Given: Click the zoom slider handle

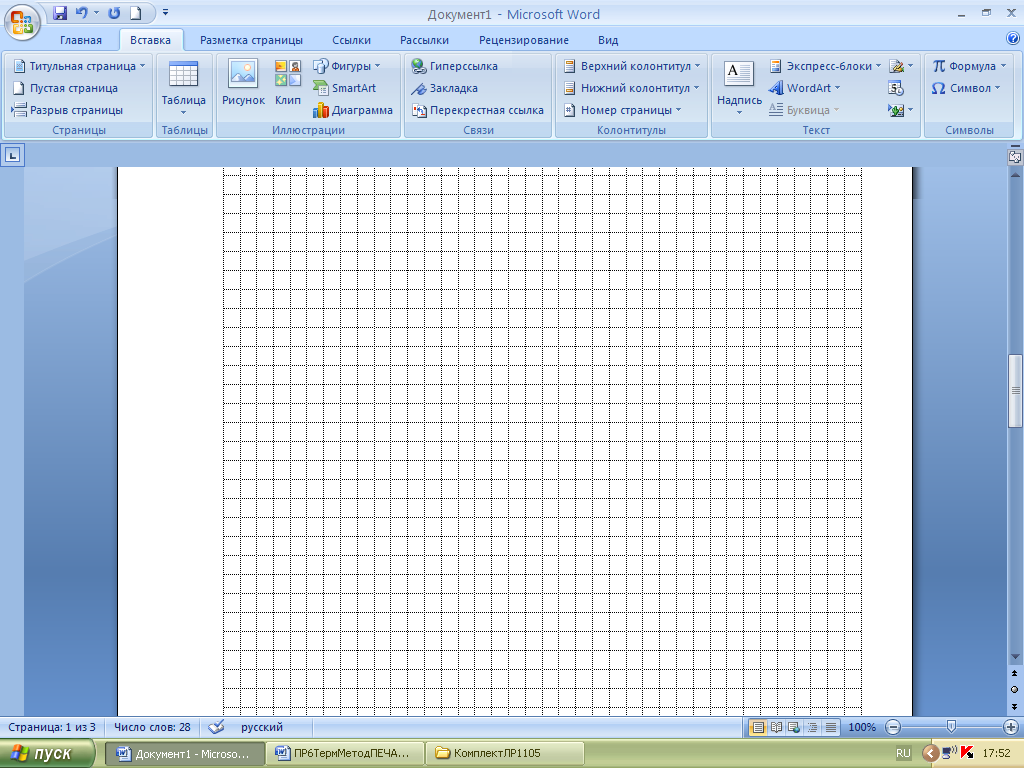Looking at the screenshot, I should point(952,727).
